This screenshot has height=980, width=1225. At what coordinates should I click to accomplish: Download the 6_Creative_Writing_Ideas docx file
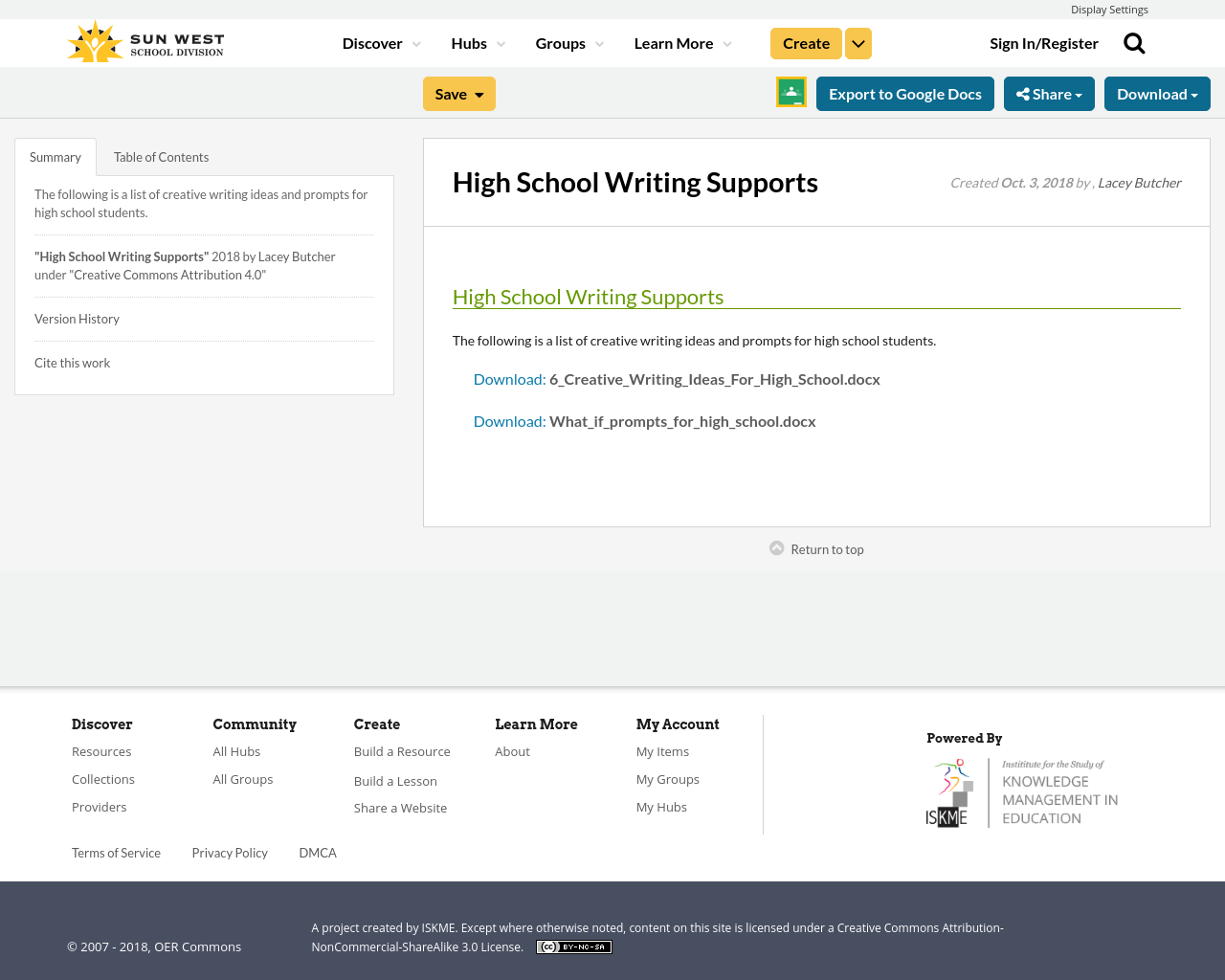tap(677, 379)
